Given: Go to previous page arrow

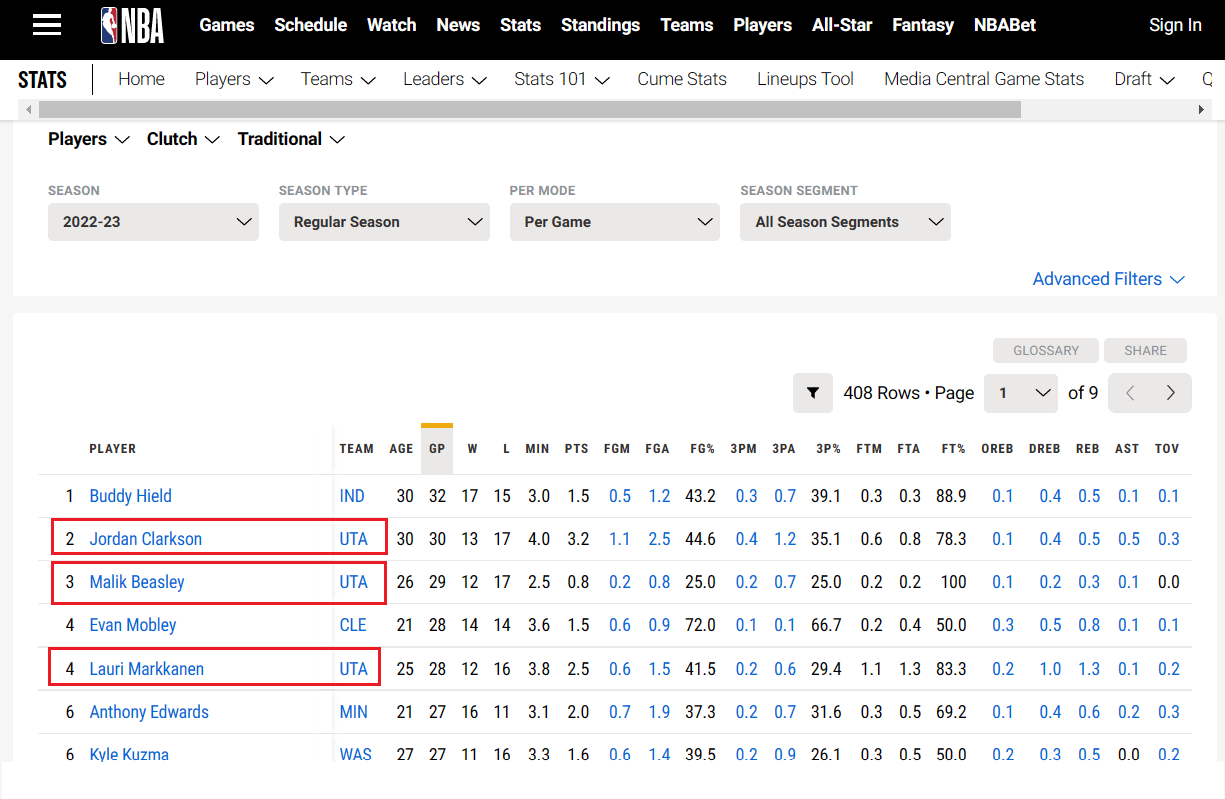Looking at the screenshot, I should pyautogui.click(x=1130, y=393).
